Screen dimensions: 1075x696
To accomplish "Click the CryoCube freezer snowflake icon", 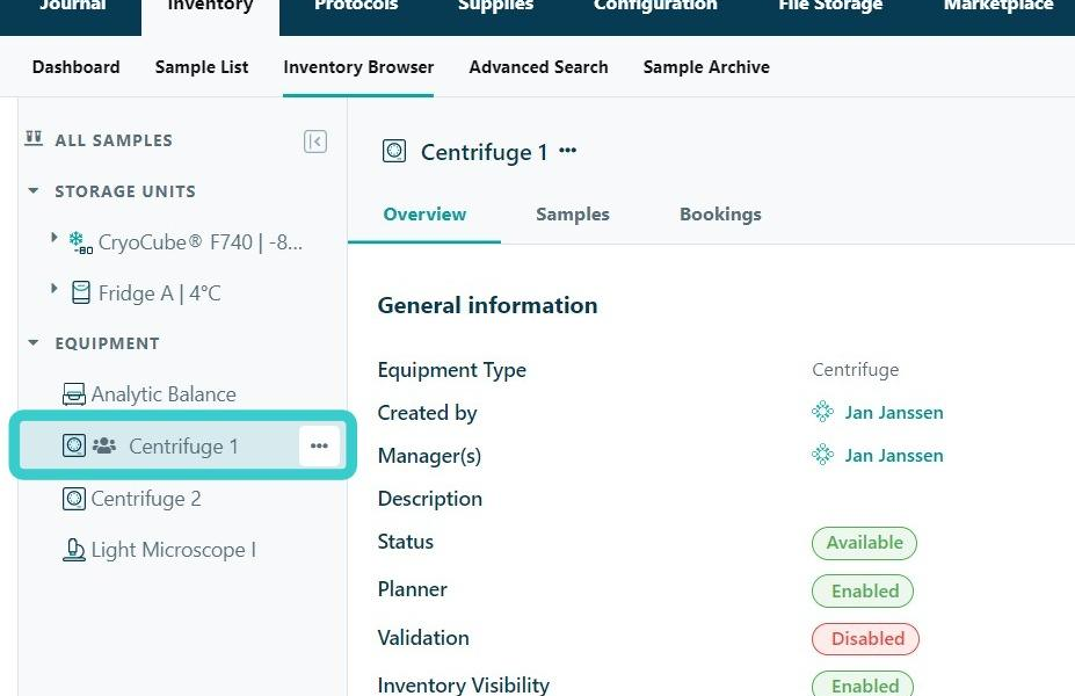I will (80, 242).
